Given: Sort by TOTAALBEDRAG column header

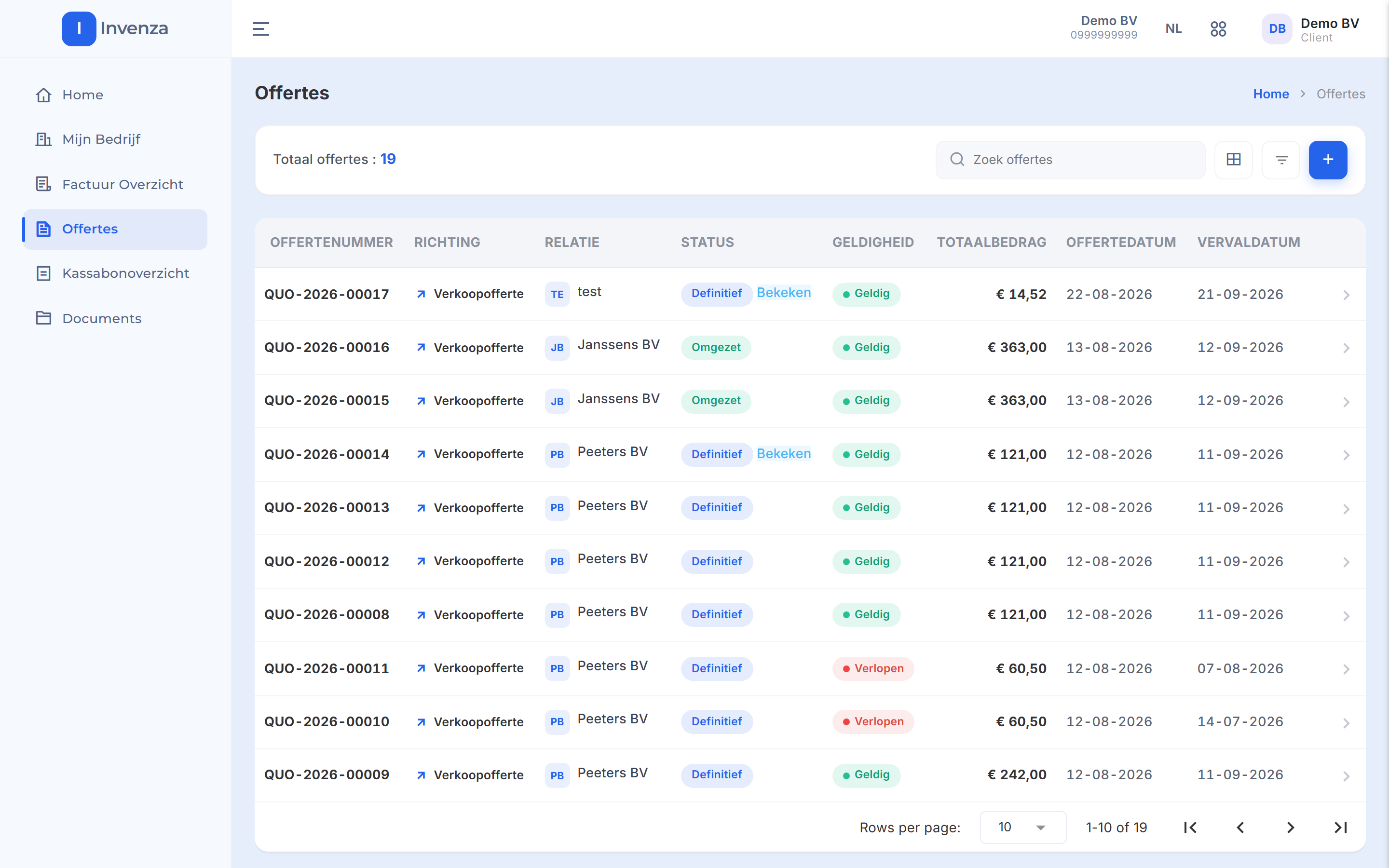Looking at the screenshot, I should (x=991, y=242).
